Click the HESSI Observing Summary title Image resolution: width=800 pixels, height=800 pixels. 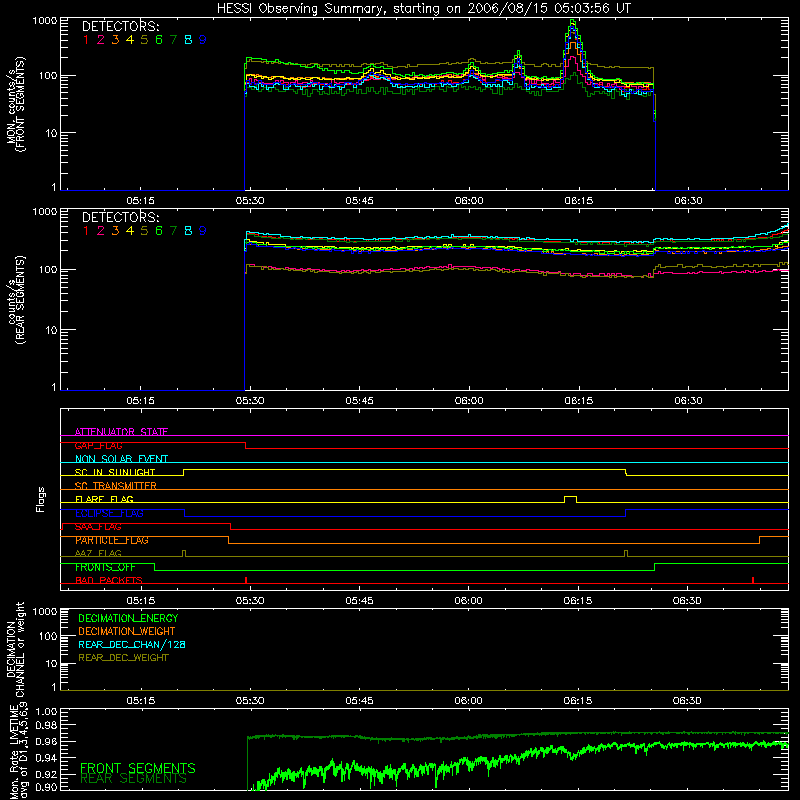(x=423, y=9)
